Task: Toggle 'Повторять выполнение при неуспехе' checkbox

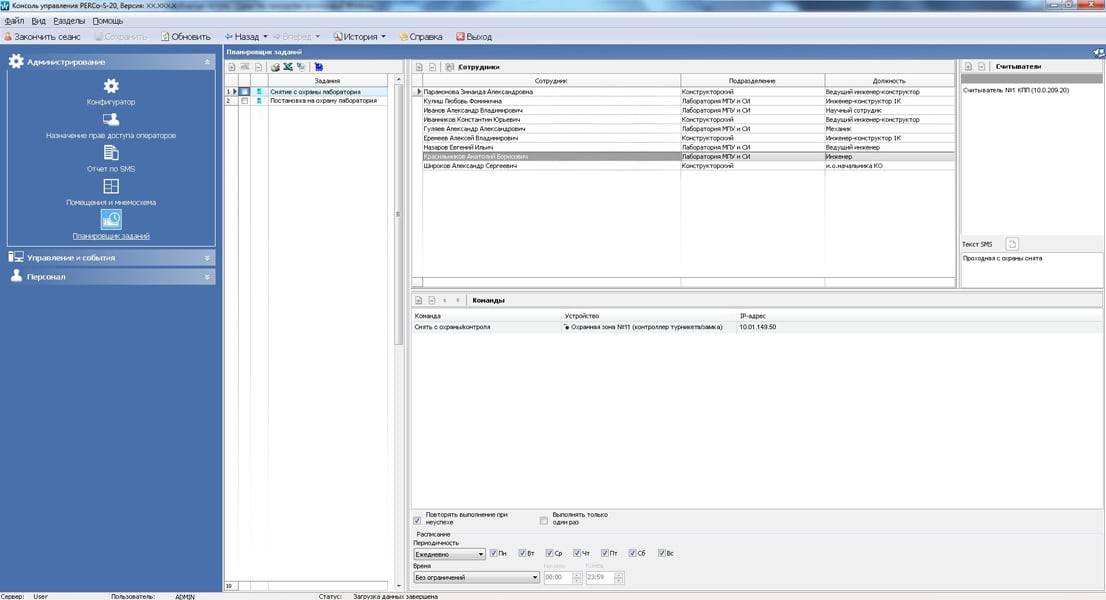Action: tap(417, 520)
